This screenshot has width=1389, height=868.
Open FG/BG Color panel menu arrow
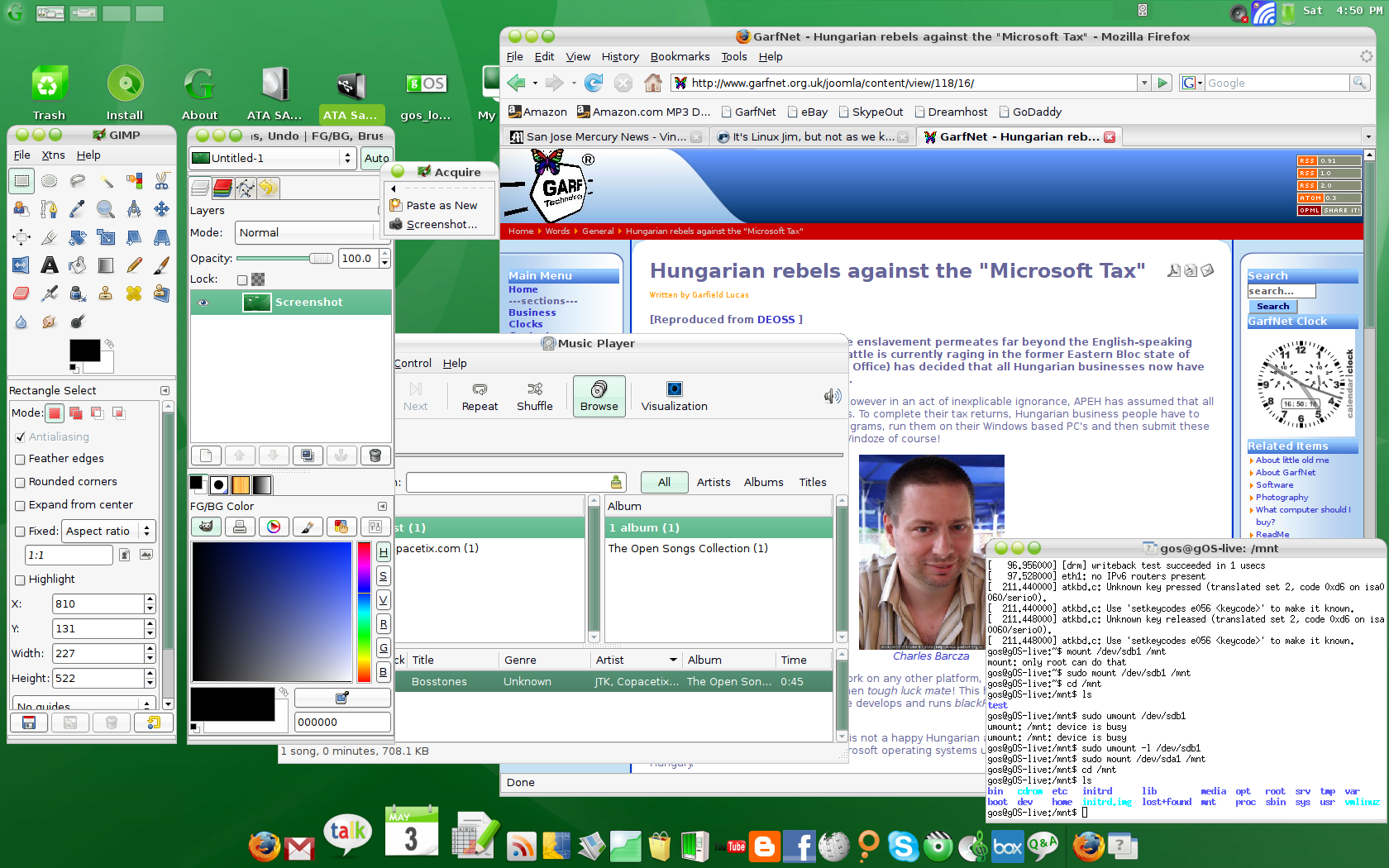pyautogui.click(x=382, y=506)
